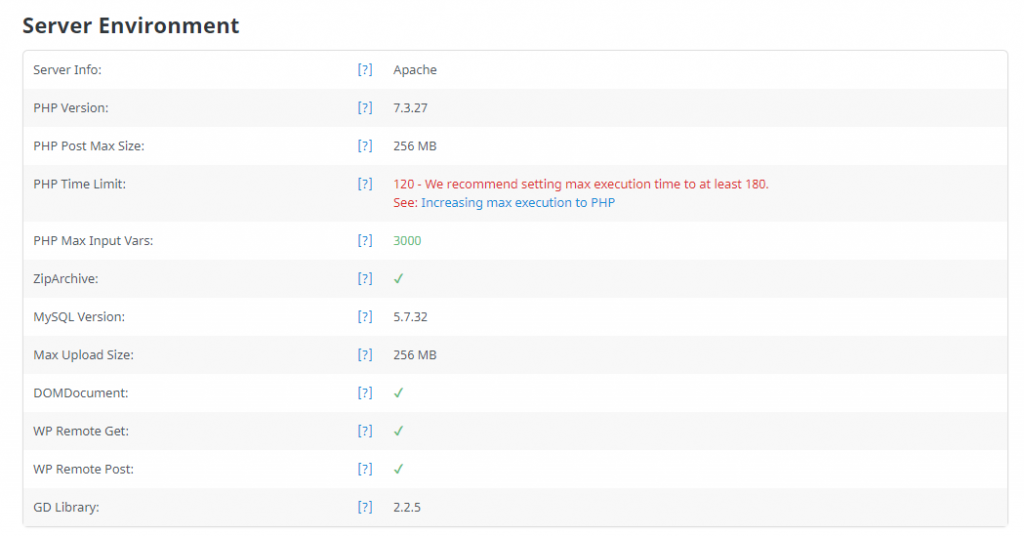
Task: Show help for GD Library
Action: 365,507
